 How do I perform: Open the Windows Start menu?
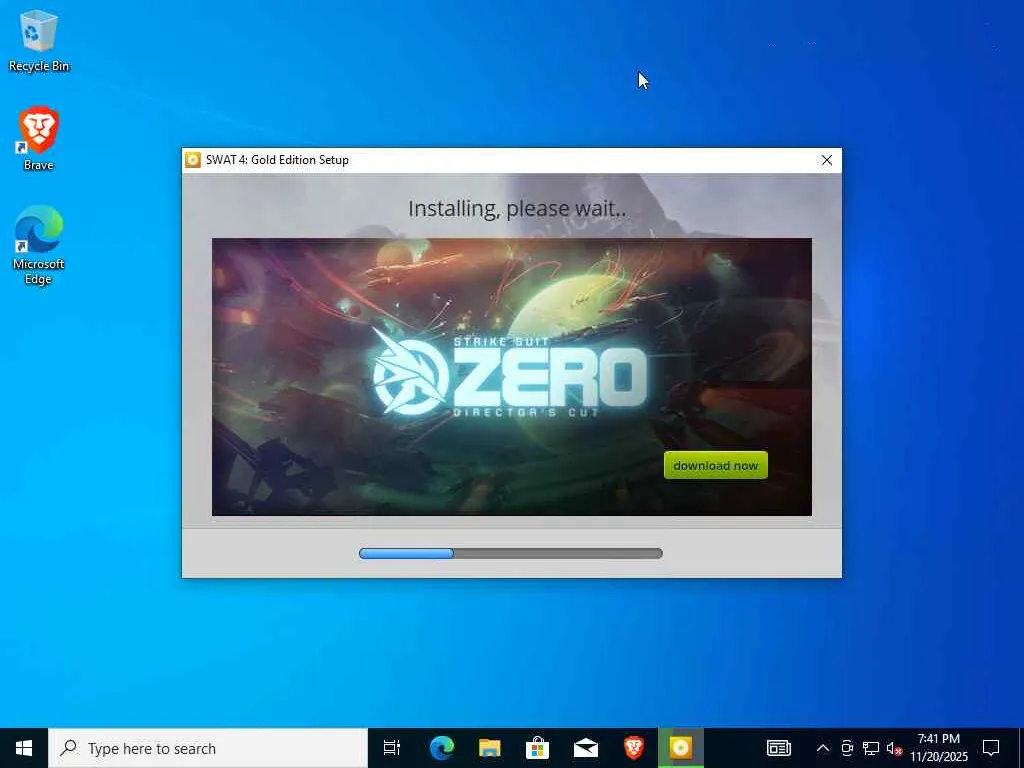click(24, 748)
